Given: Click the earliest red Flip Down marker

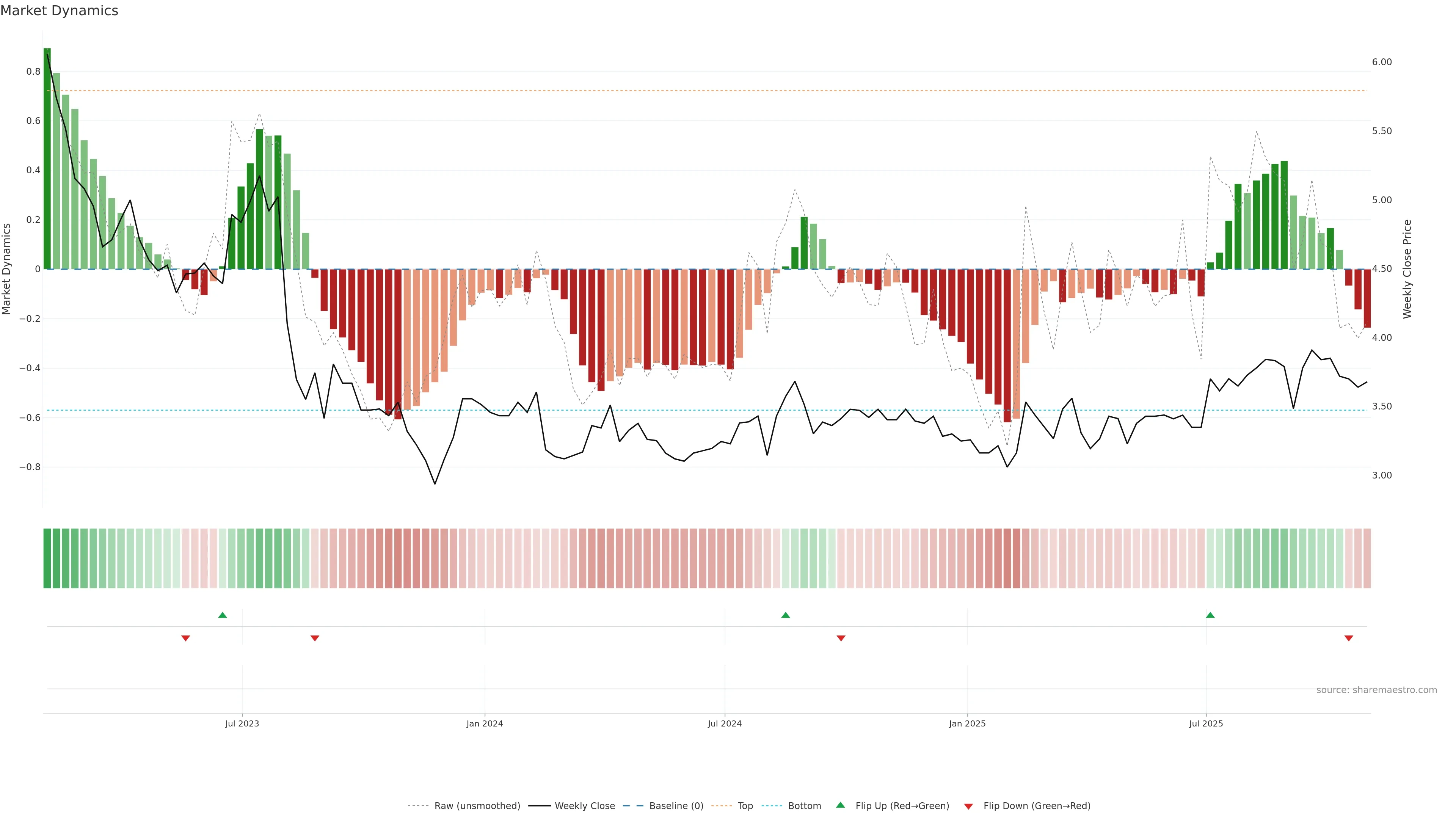Looking at the screenshot, I should pyautogui.click(x=185, y=638).
